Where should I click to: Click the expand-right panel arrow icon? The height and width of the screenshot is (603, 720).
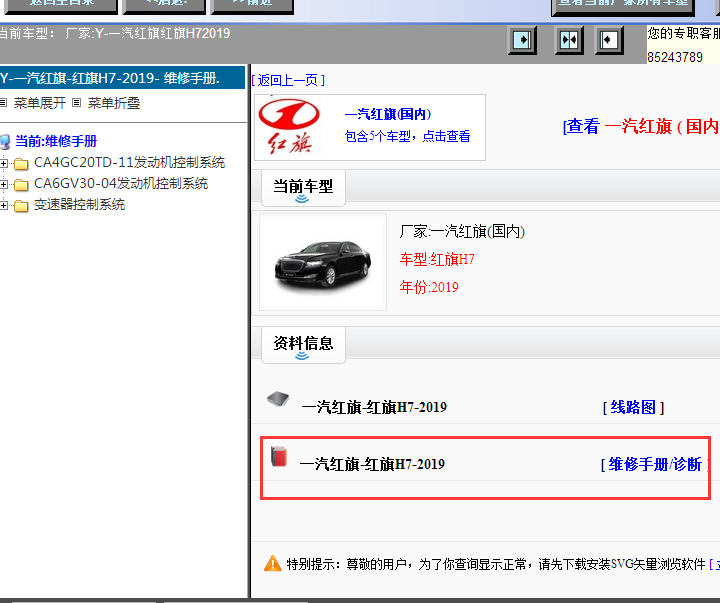point(522,40)
